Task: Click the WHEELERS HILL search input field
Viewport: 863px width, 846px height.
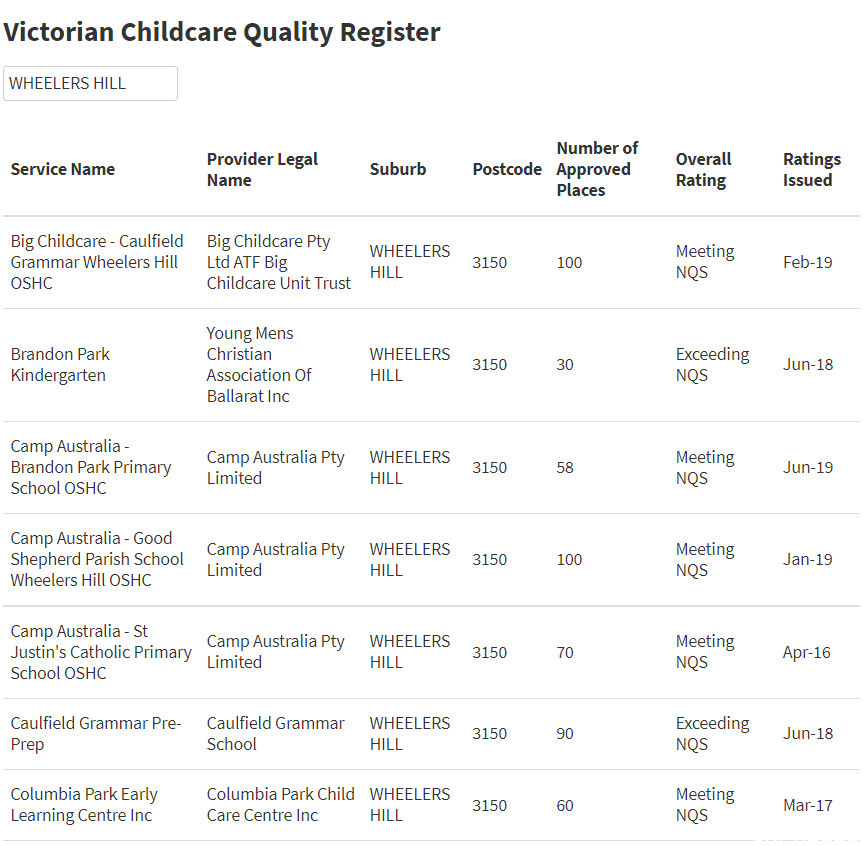Action: click(90, 84)
